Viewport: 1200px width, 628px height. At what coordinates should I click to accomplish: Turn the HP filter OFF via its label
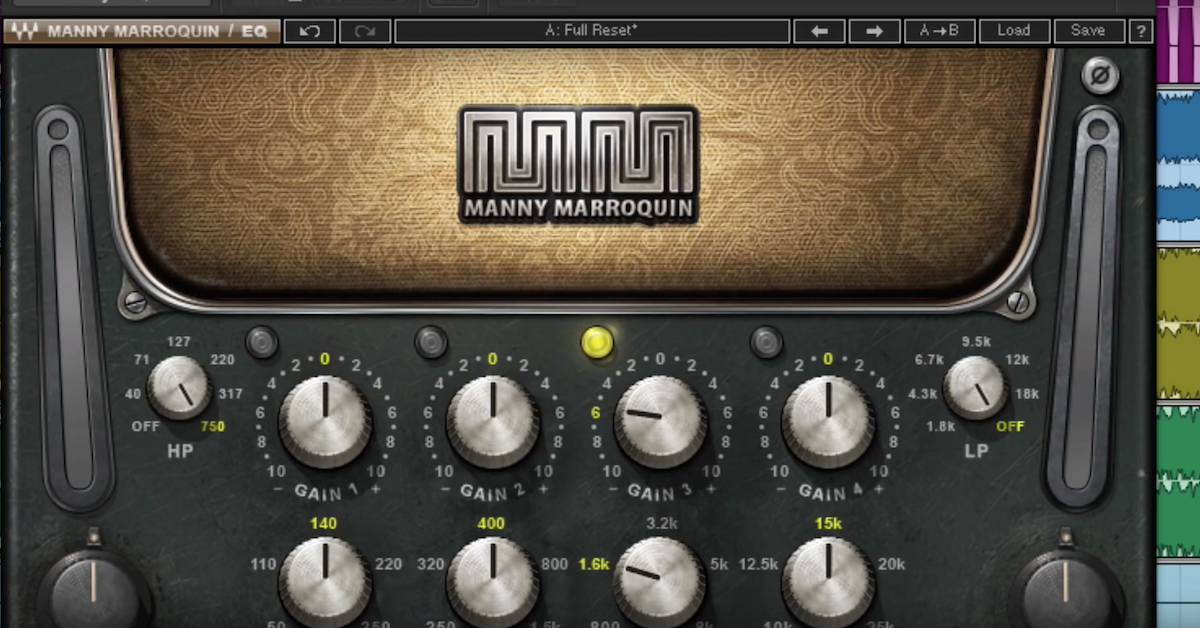(146, 427)
